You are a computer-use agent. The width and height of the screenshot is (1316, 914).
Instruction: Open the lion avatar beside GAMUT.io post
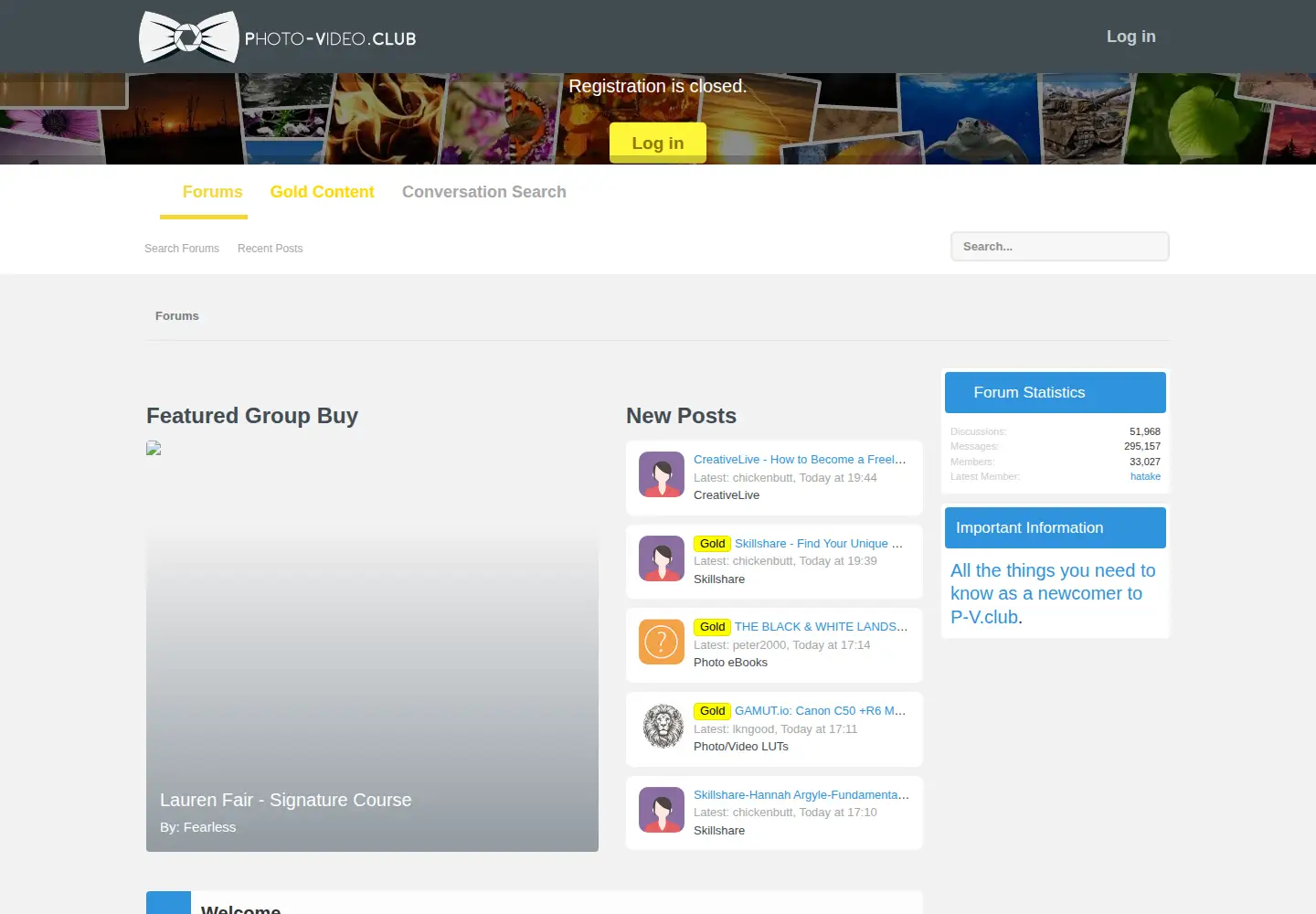(x=662, y=726)
